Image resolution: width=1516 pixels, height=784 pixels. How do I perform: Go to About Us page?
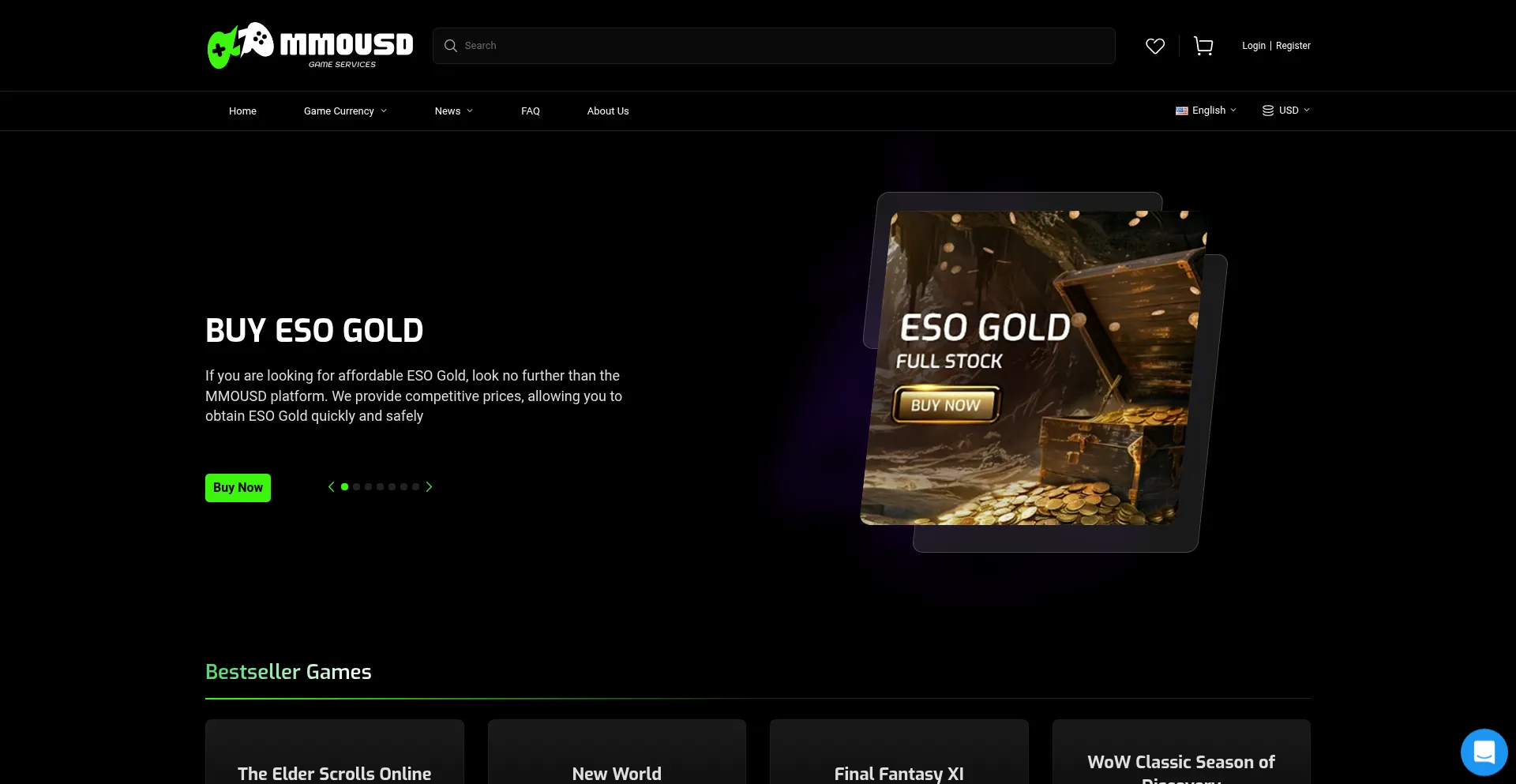point(608,111)
